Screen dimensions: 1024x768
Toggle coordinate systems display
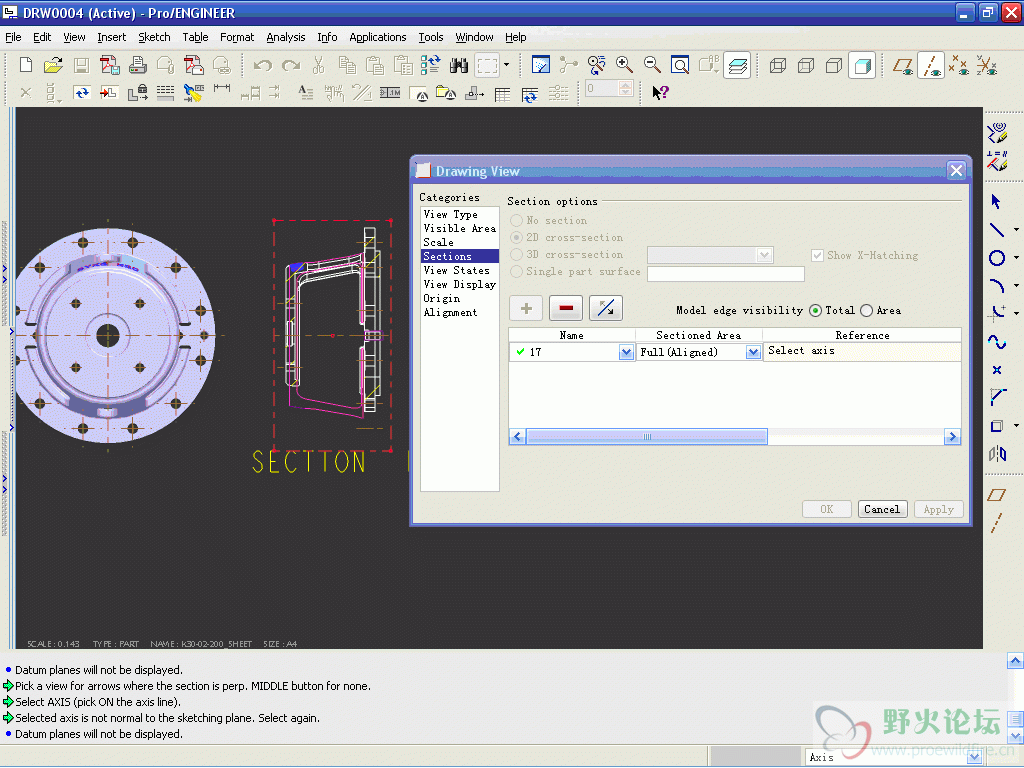[987, 65]
